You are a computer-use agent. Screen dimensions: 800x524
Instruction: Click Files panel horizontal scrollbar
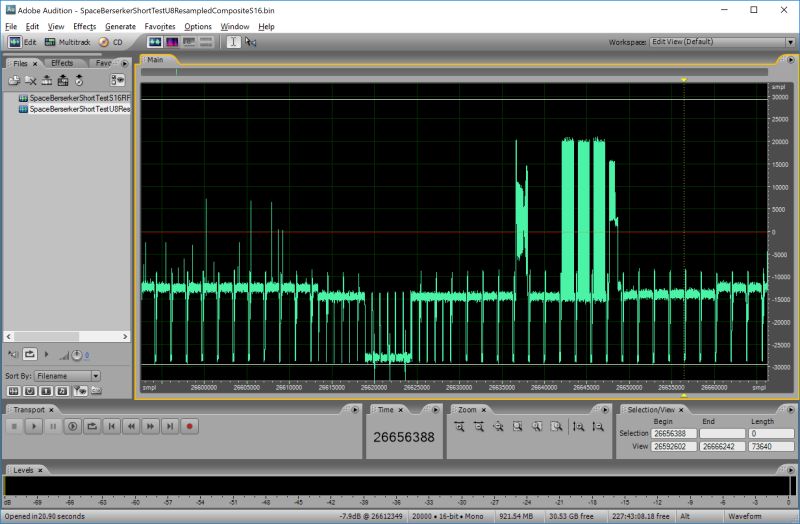pyautogui.click(x=67, y=336)
